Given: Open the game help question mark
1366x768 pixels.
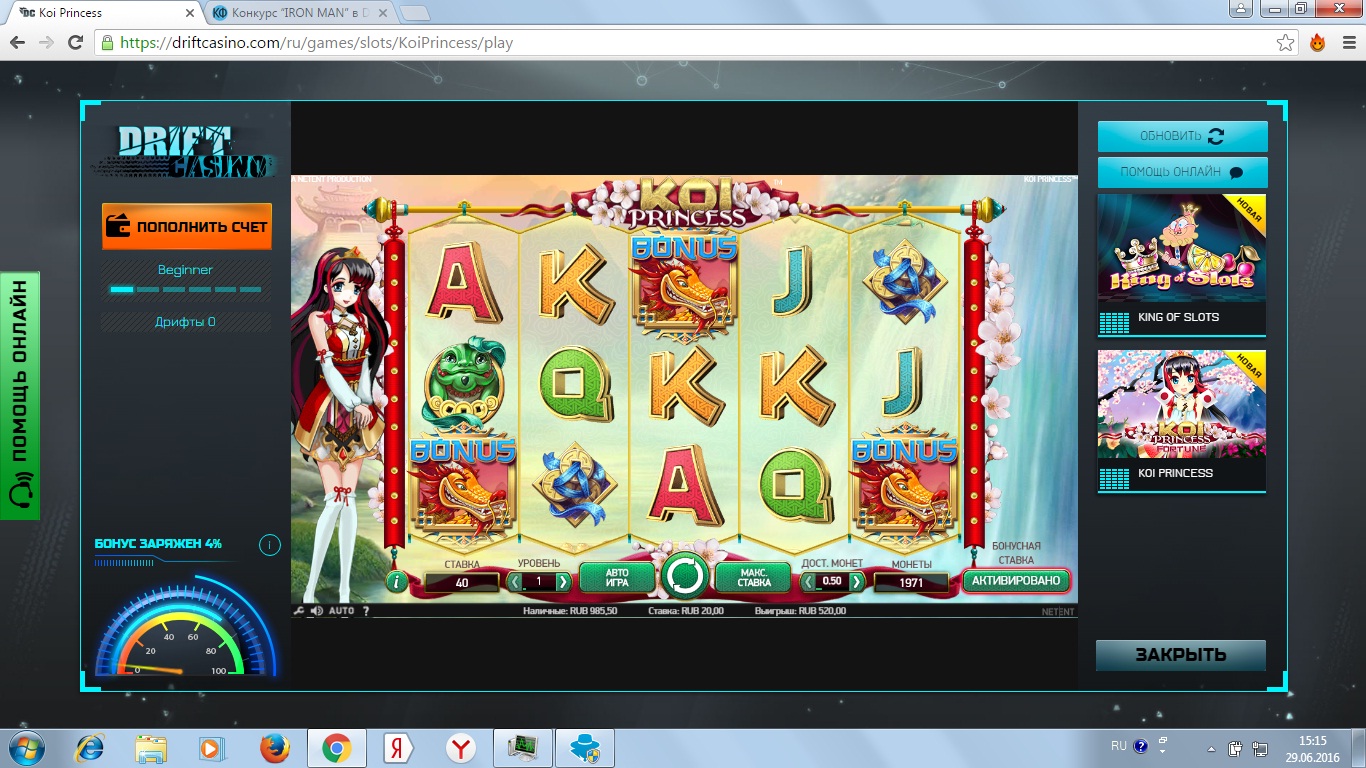Looking at the screenshot, I should 366,611.
